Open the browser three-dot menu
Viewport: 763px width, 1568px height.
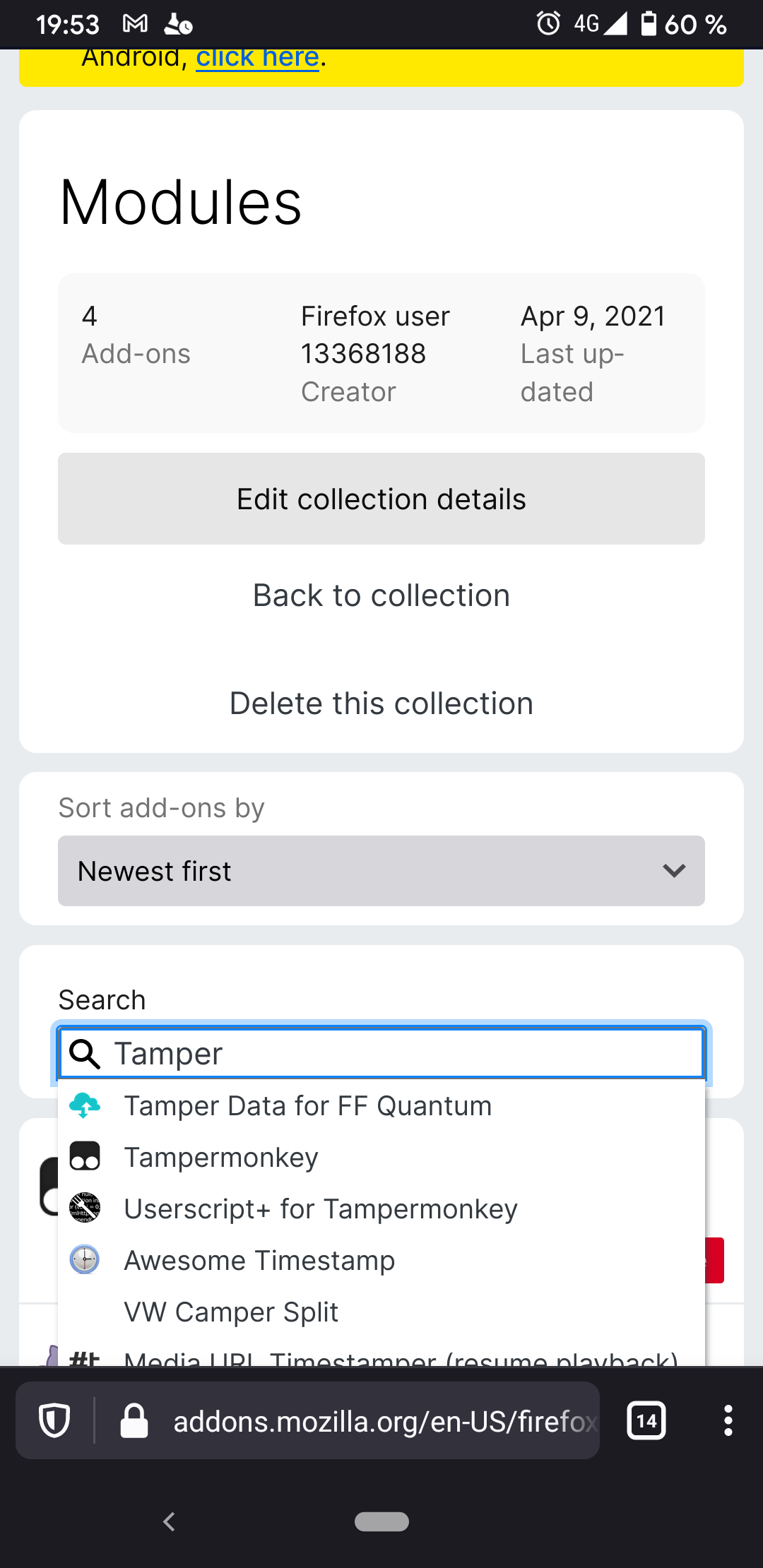point(728,1420)
